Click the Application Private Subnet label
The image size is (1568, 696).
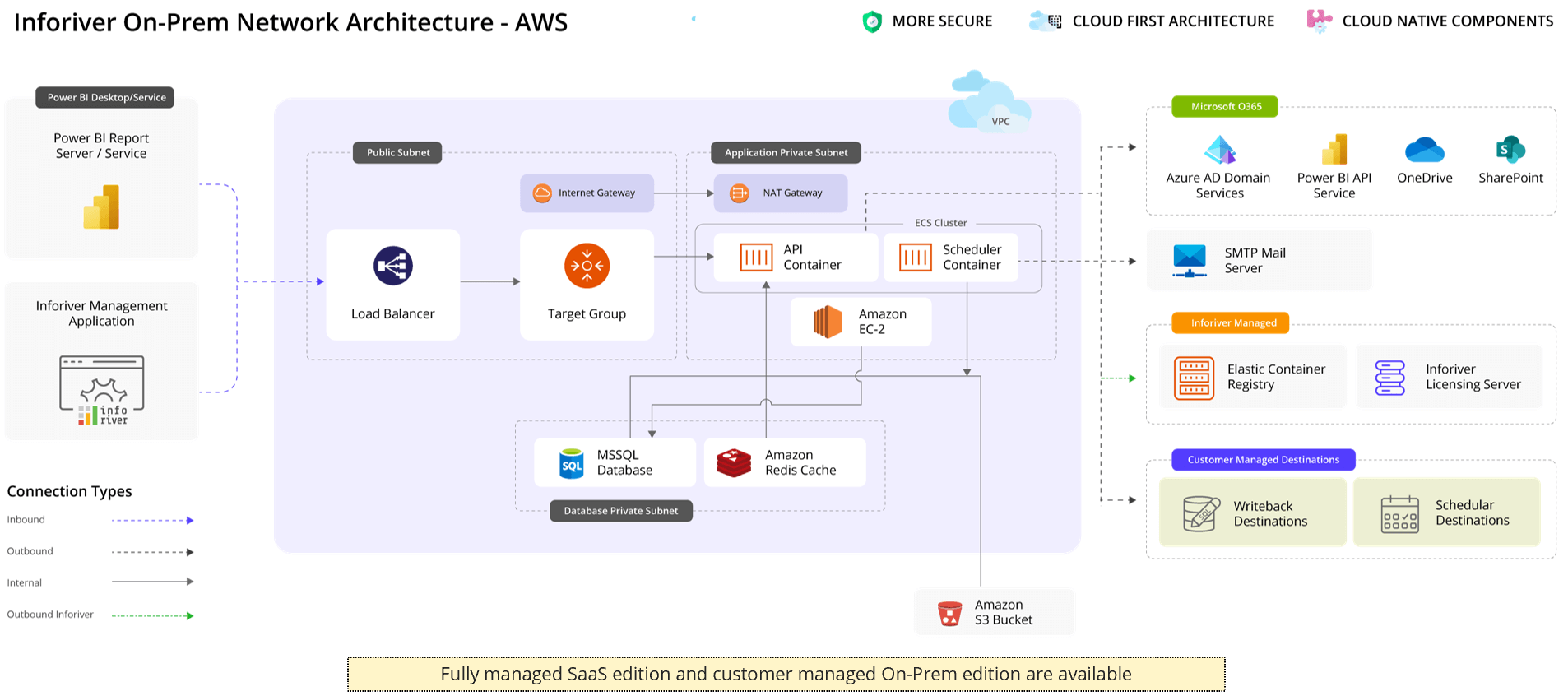click(x=786, y=152)
